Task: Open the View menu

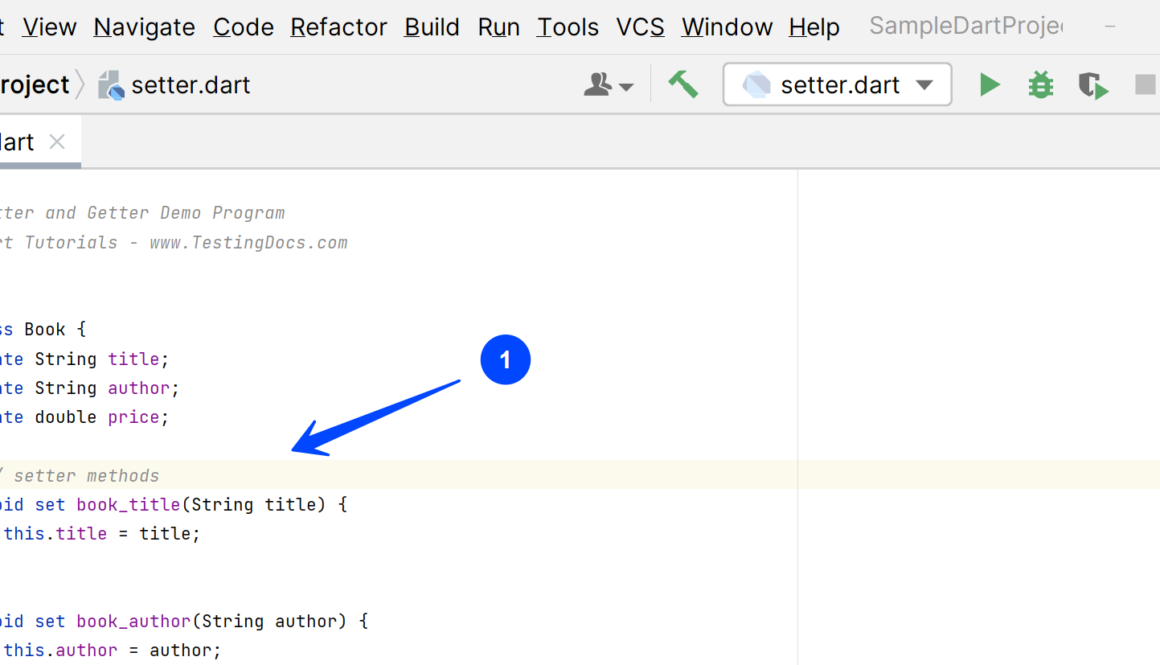Action: point(49,27)
